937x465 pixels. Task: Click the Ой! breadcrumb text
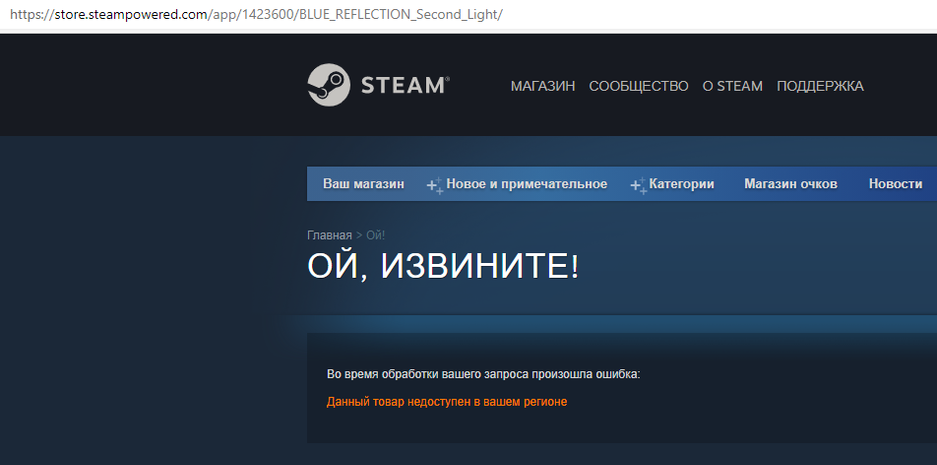click(375, 235)
